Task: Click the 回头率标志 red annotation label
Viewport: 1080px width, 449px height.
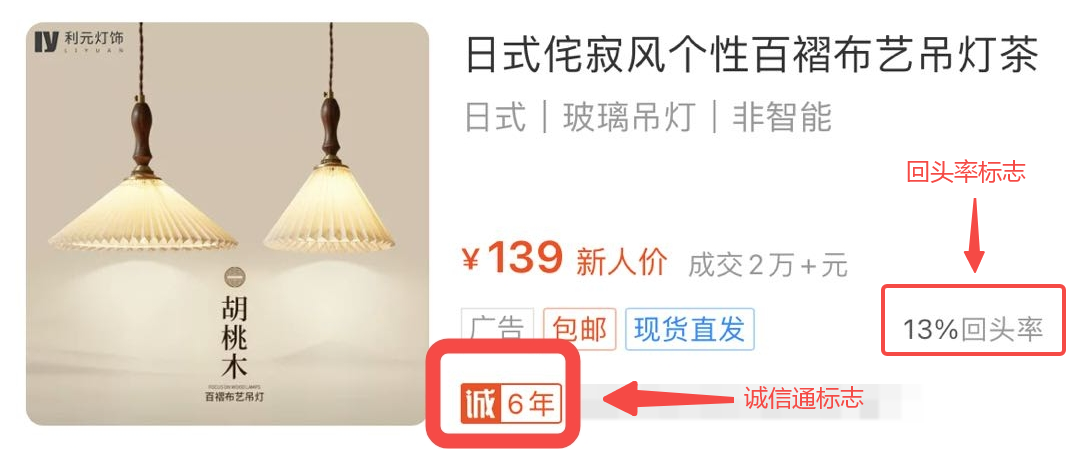Action: pyautogui.click(x=966, y=172)
